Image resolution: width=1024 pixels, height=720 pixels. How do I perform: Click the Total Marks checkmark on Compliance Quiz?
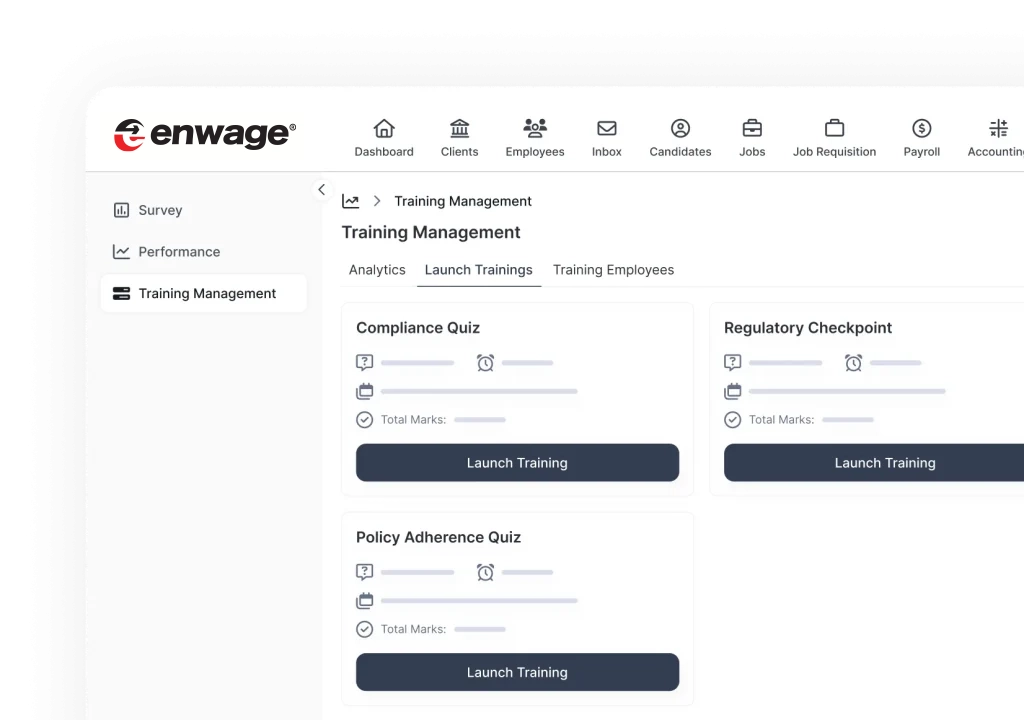(365, 420)
